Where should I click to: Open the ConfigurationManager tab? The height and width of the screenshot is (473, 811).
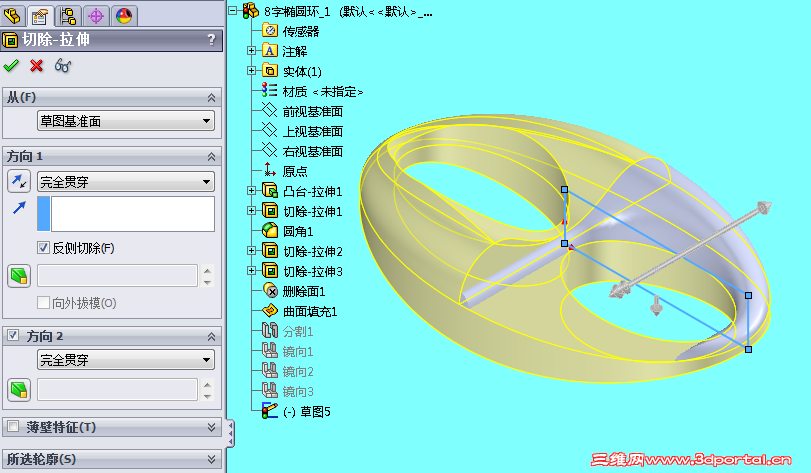[68, 16]
